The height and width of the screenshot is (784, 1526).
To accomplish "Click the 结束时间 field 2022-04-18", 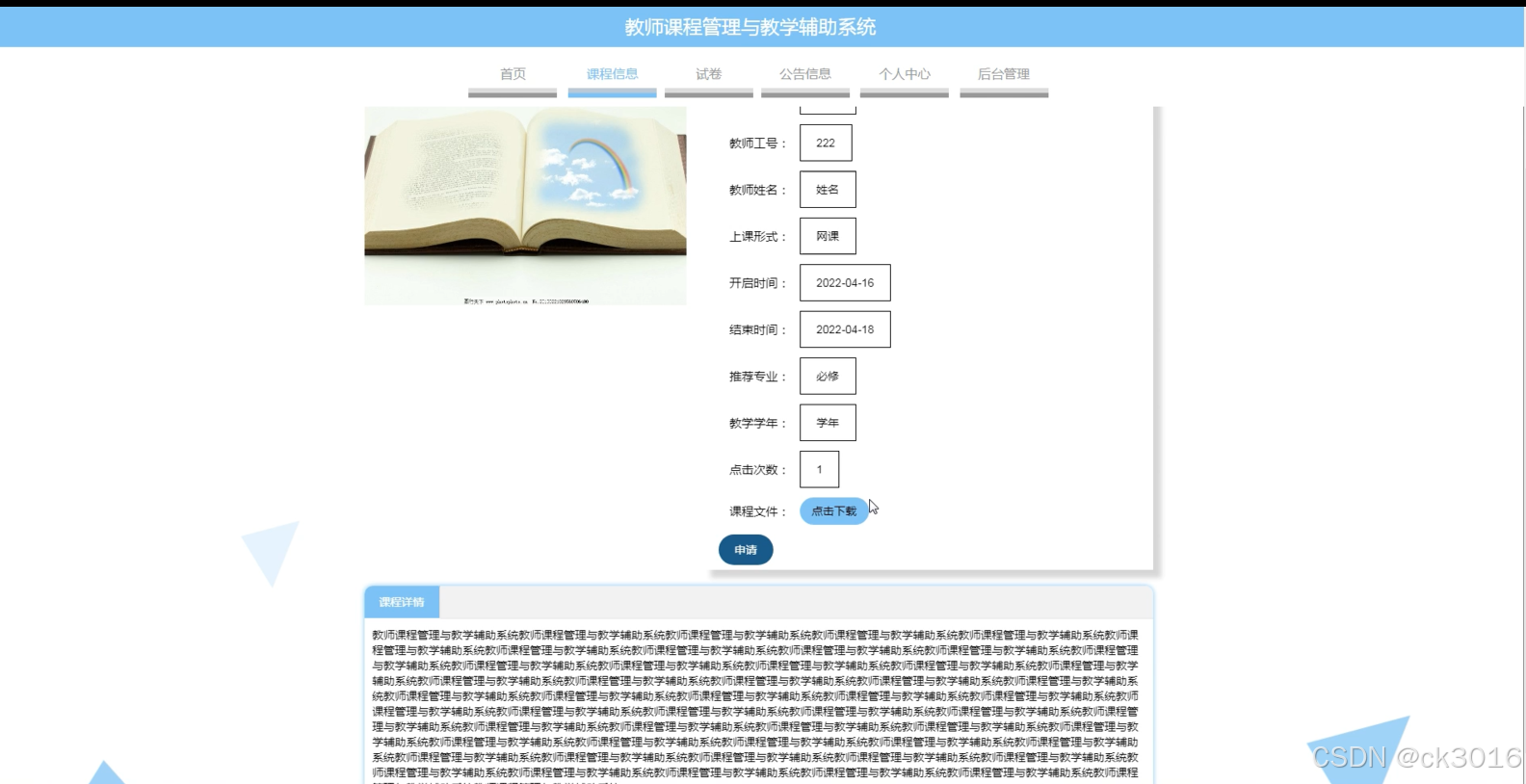I will (x=845, y=329).
